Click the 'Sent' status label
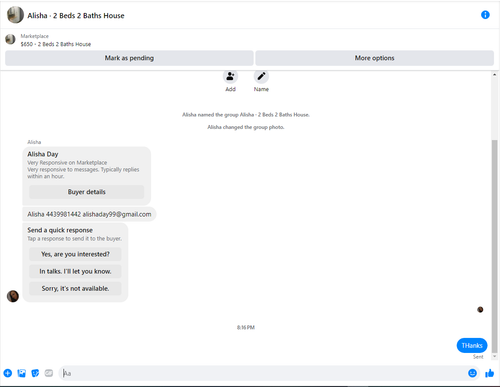 [478, 357]
